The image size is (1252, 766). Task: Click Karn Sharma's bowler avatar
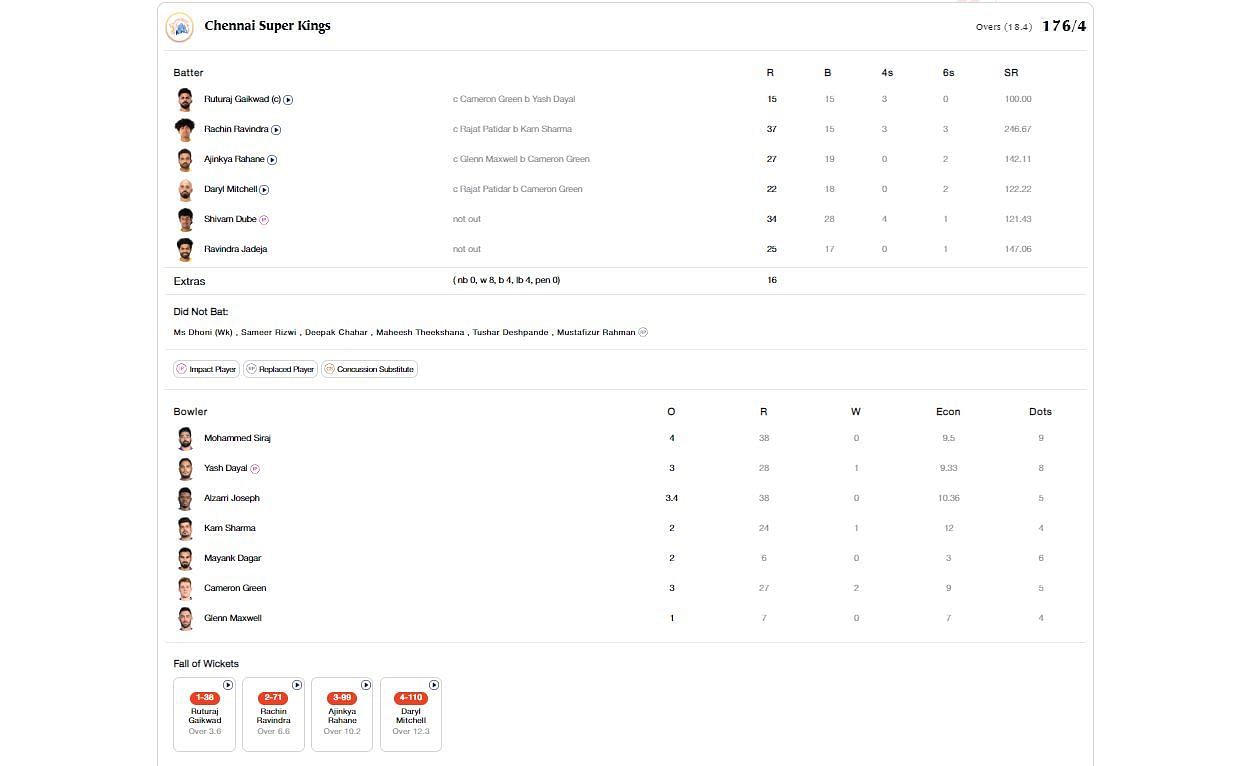(x=185, y=528)
